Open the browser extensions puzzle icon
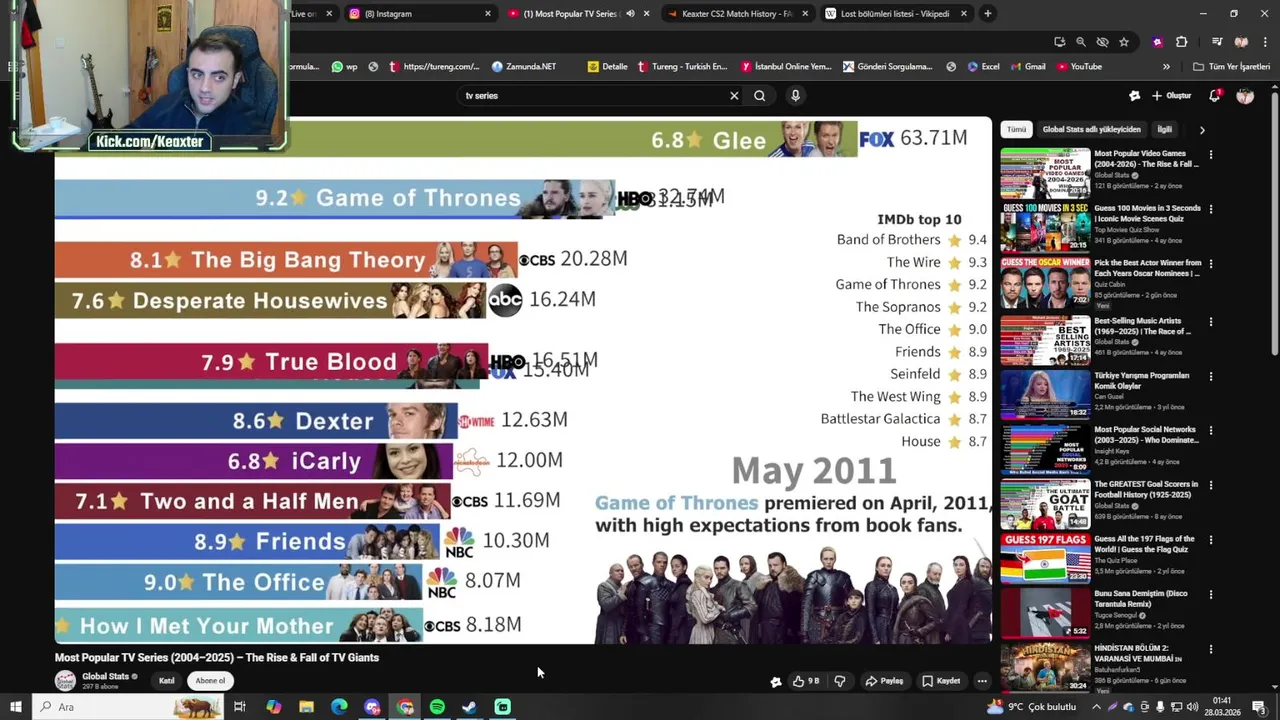 coord(1181,42)
